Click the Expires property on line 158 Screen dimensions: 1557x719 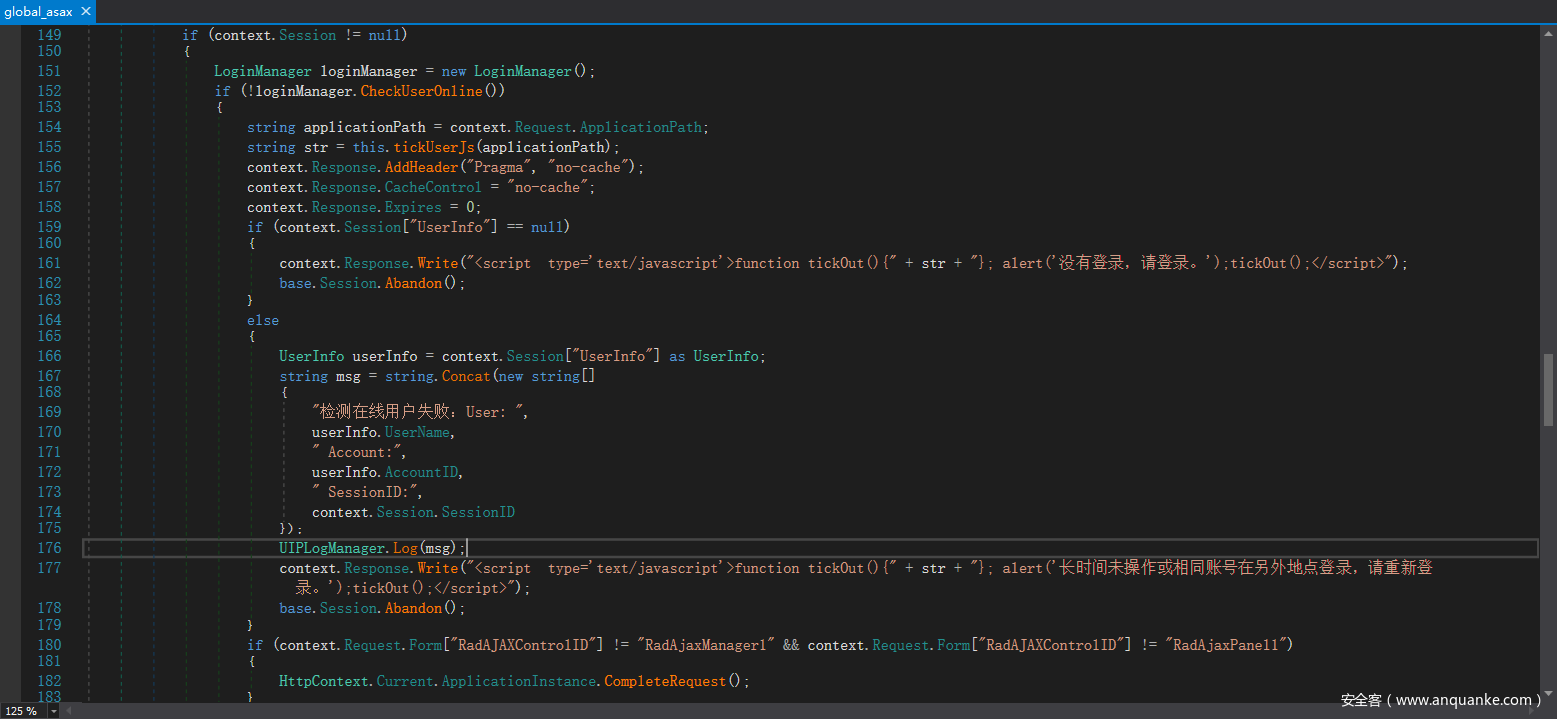click(413, 207)
